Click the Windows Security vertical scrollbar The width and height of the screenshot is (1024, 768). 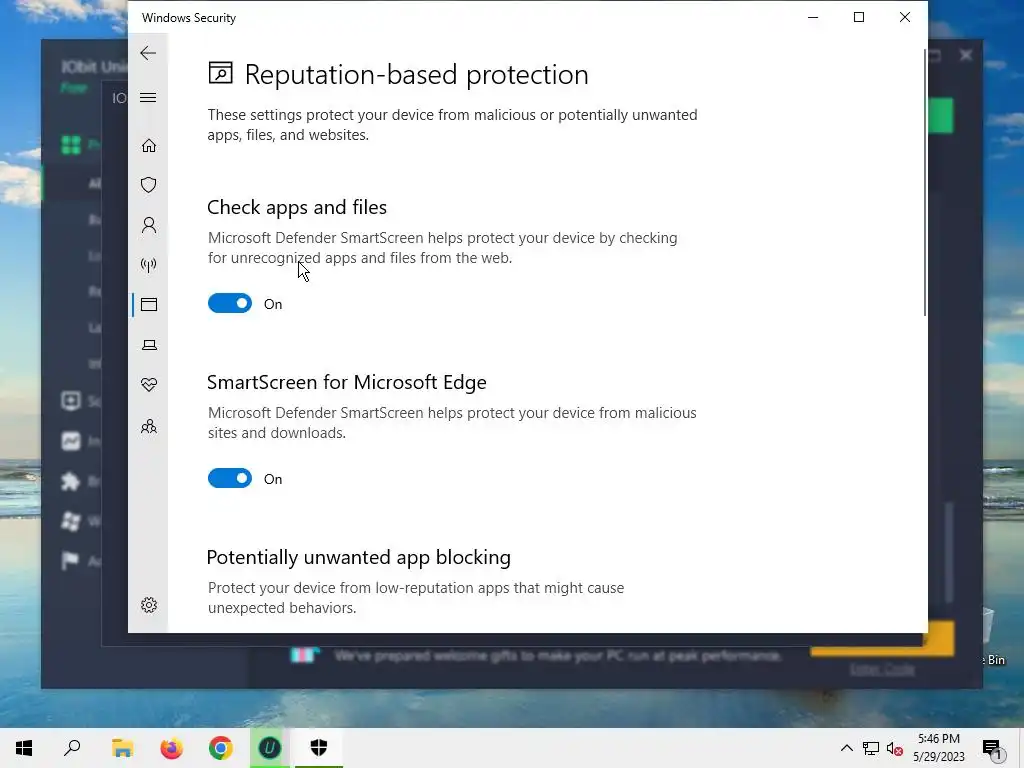coord(924,183)
